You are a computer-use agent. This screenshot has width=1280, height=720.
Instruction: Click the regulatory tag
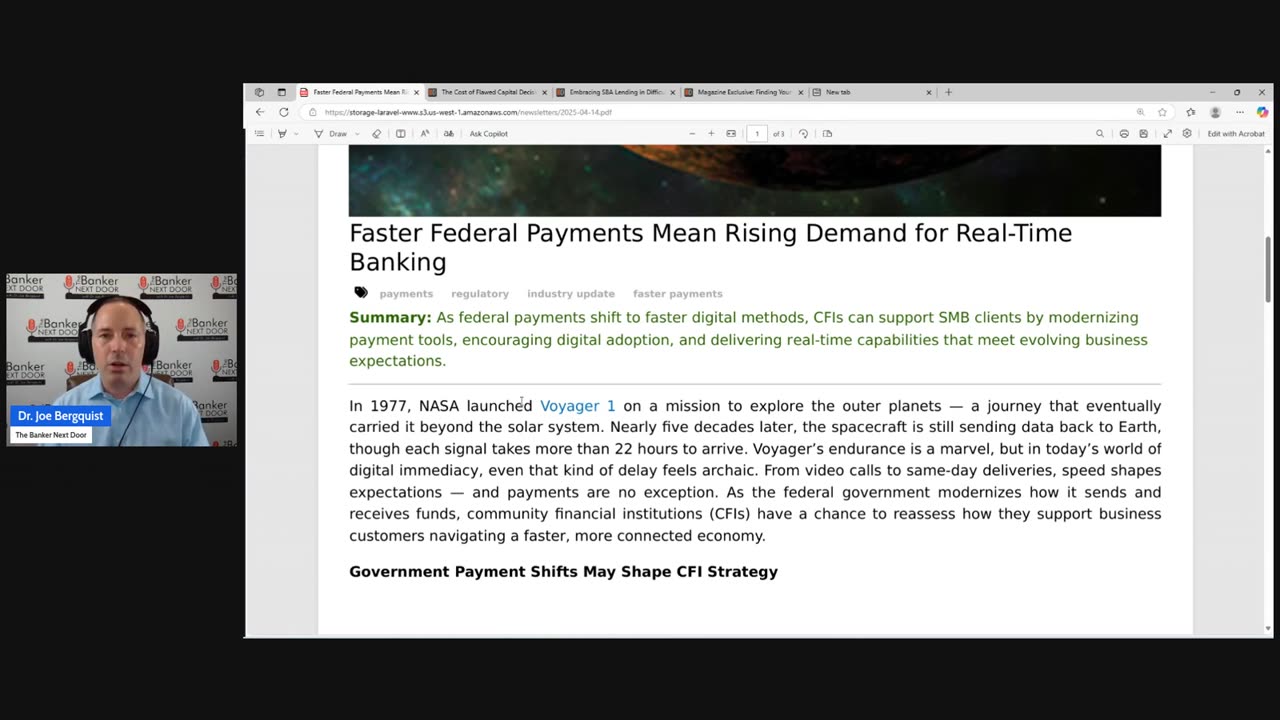click(480, 294)
